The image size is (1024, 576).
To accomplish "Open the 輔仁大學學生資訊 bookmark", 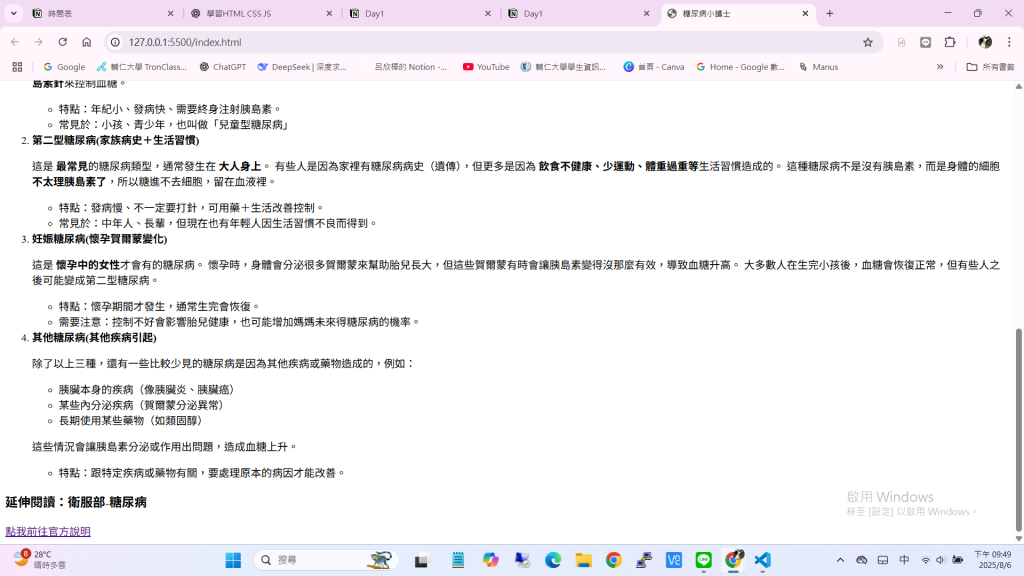I will [x=564, y=67].
